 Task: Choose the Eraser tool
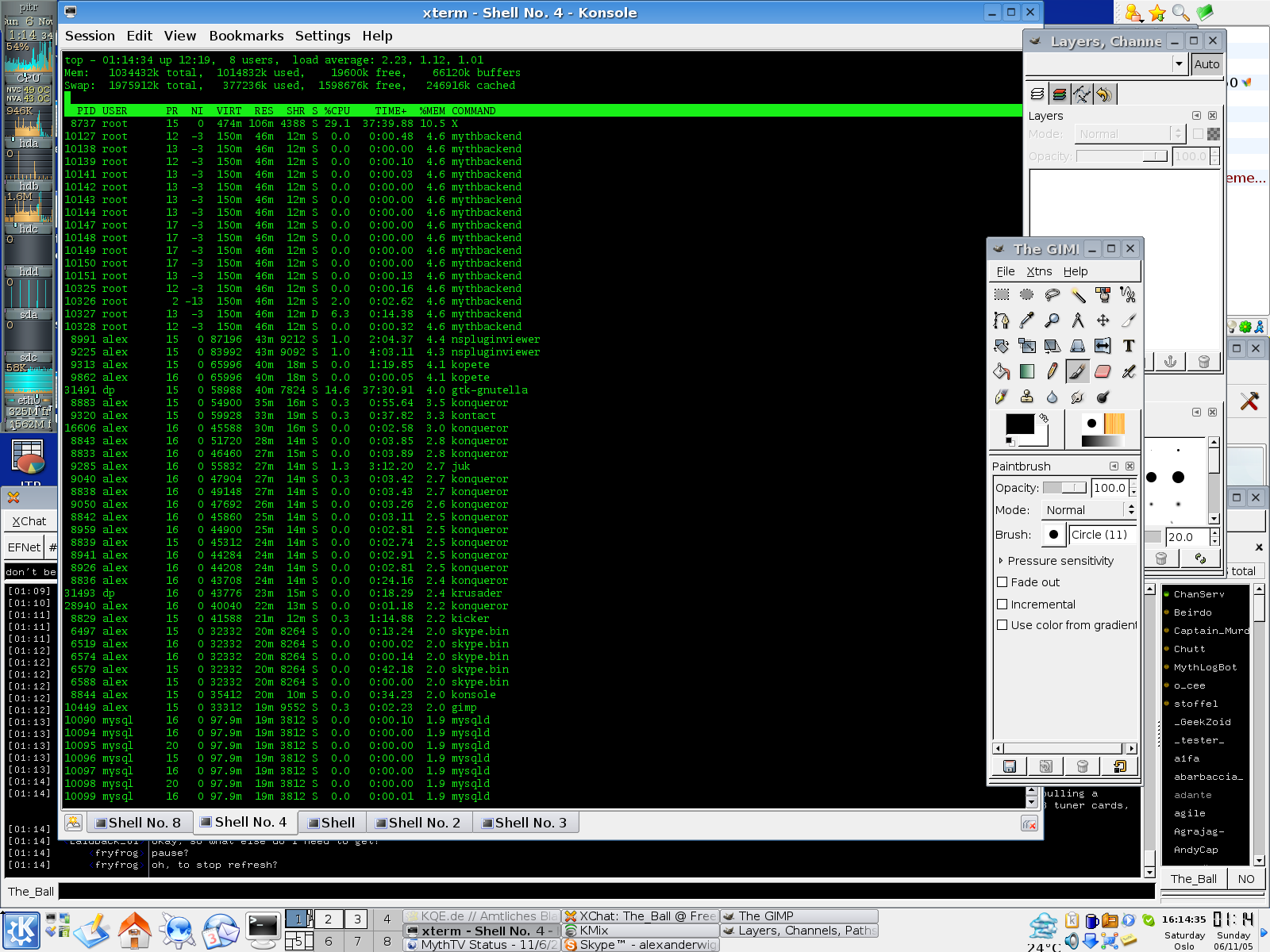(x=1103, y=371)
